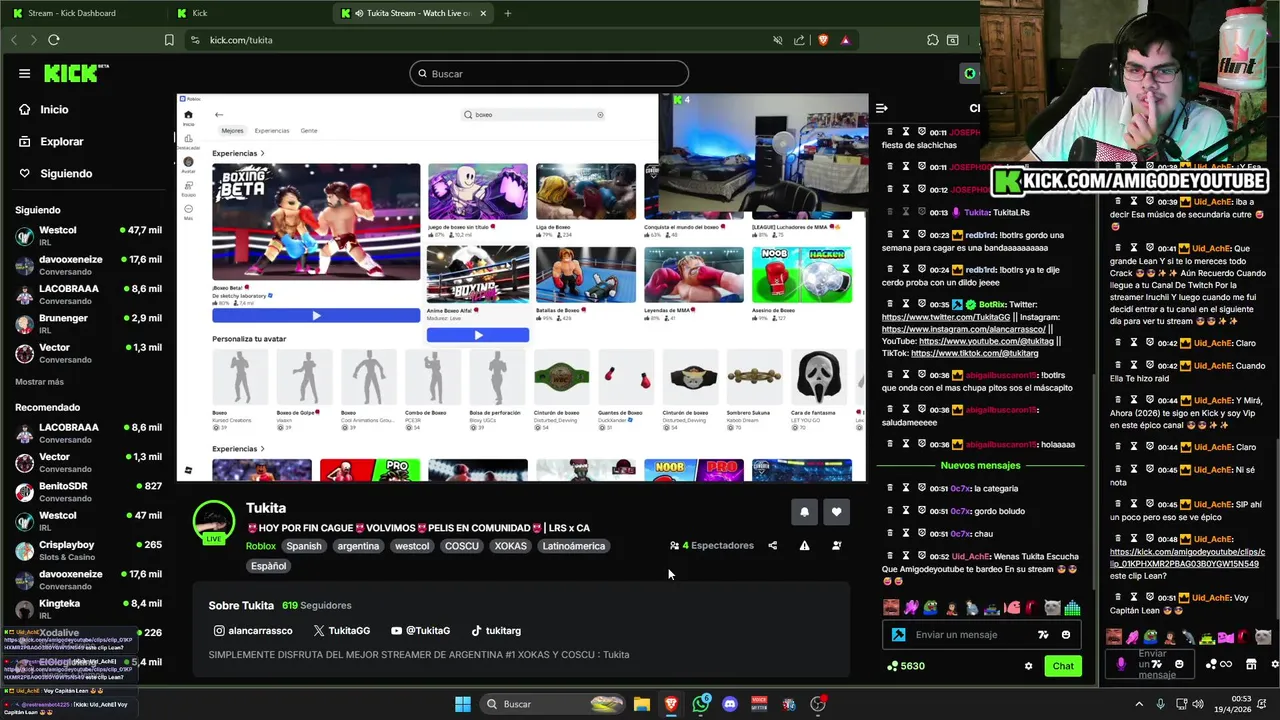This screenshot has height=720, width=1280.
Task: Timeout 0c7x's 'gordo boludo' message with hourglass icon
Action: (x=906, y=511)
